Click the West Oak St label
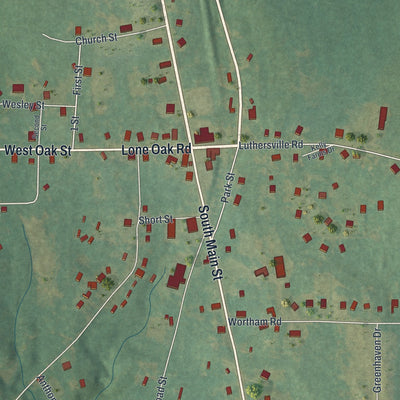 pyautogui.click(x=38, y=150)
